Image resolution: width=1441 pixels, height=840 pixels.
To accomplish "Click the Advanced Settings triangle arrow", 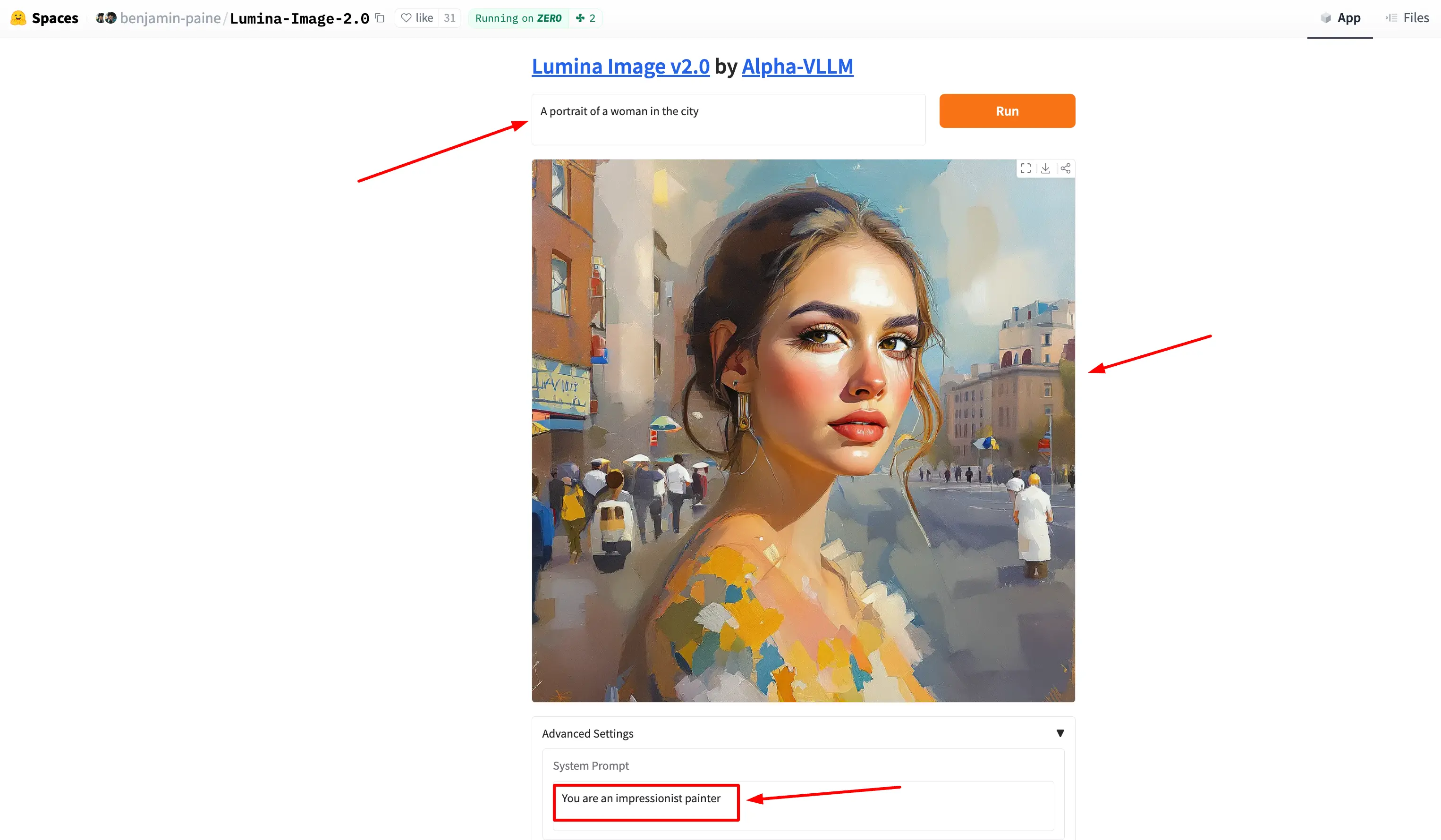I will coord(1060,733).
